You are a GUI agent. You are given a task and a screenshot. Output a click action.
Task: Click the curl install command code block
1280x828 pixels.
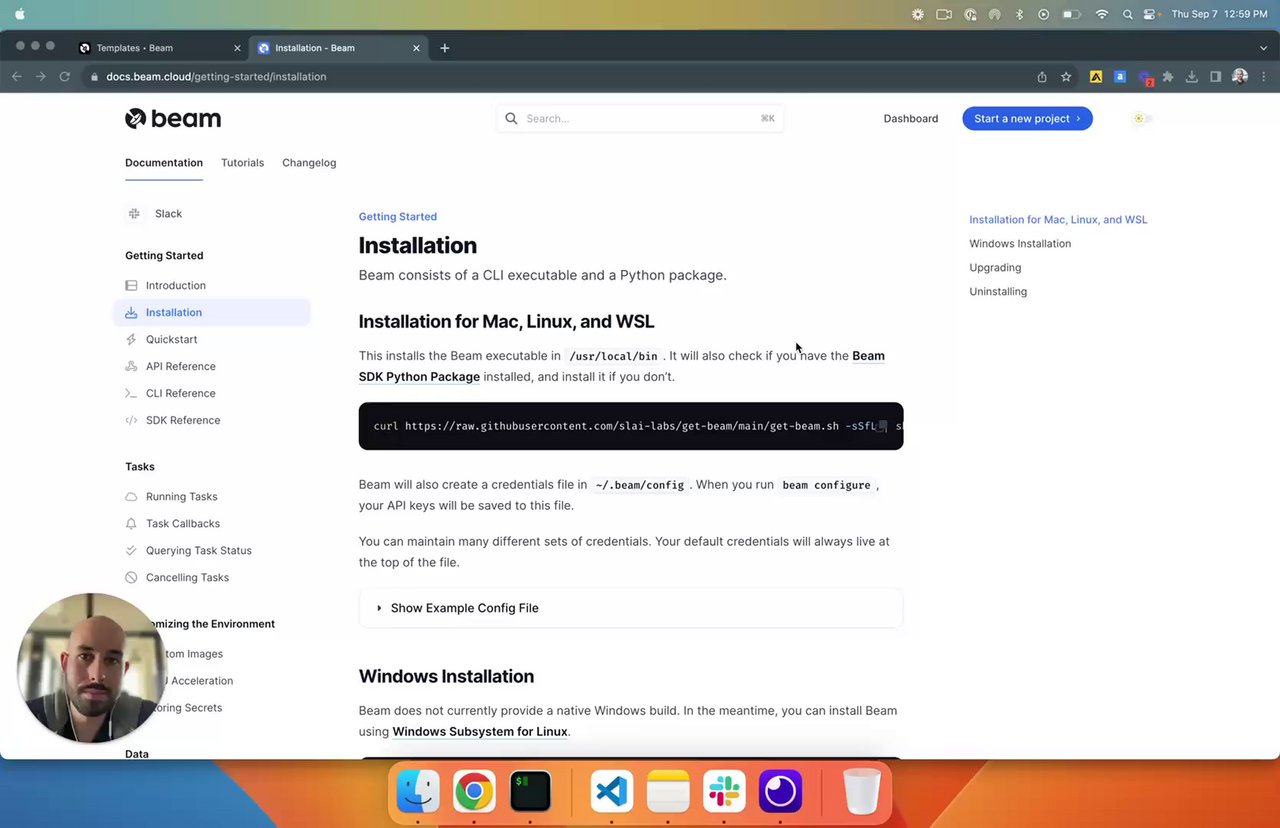pos(631,426)
